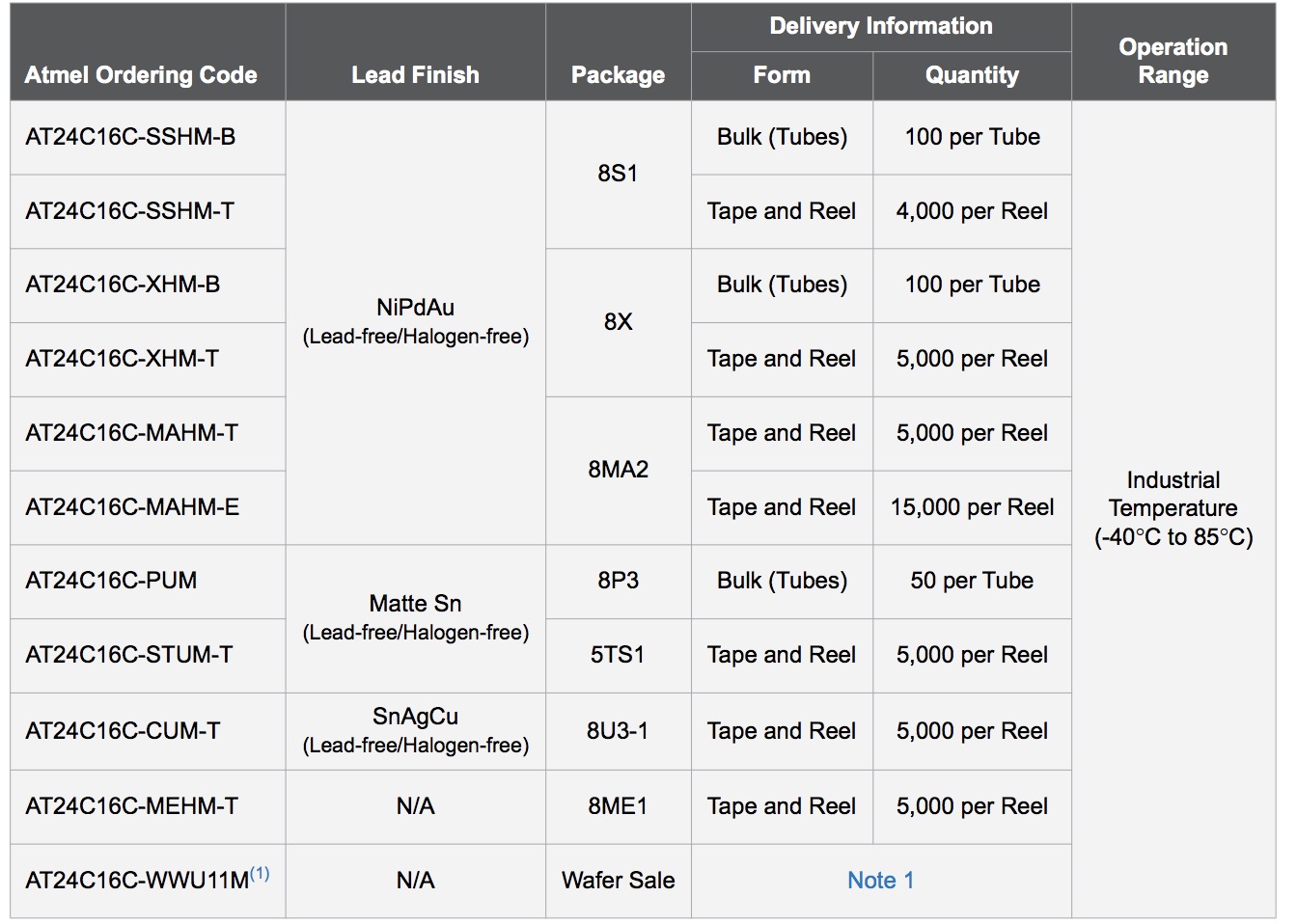Click Tape and Reel in the AT24C16C-SSHM-T row
1297x924 pixels.
pyautogui.click(x=782, y=211)
